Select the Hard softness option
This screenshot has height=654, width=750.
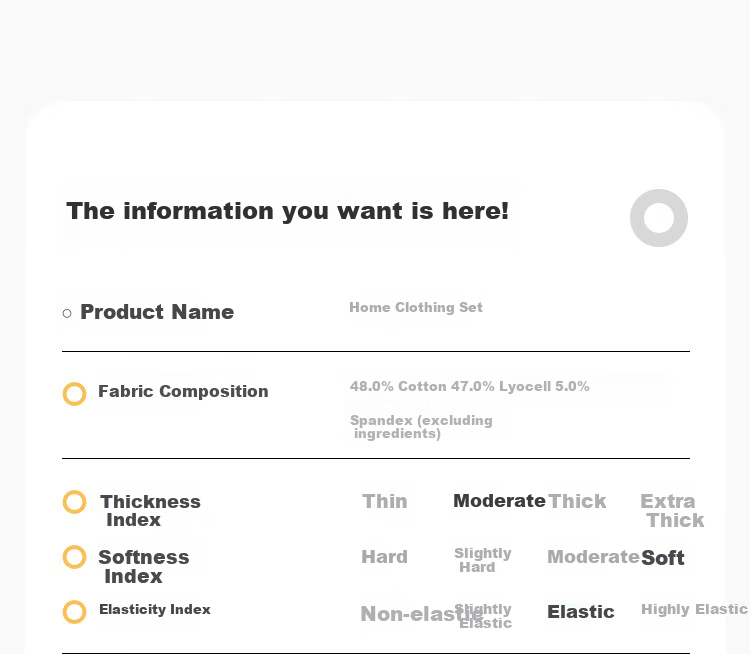pos(385,557)
